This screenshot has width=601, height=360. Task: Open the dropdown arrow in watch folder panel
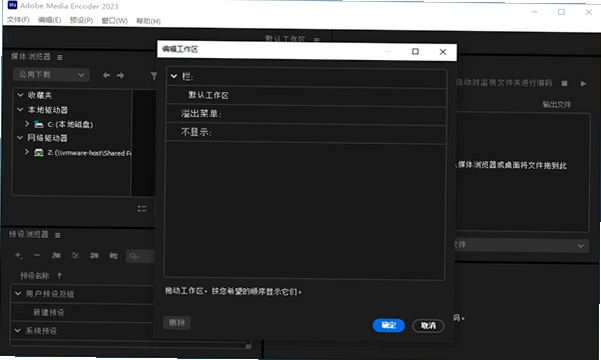pos(581,246)
